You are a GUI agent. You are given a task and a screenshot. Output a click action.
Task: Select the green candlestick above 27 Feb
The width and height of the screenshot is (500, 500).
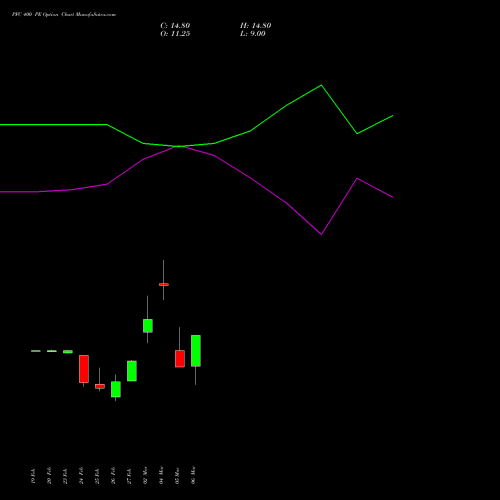tap(132, 371)
